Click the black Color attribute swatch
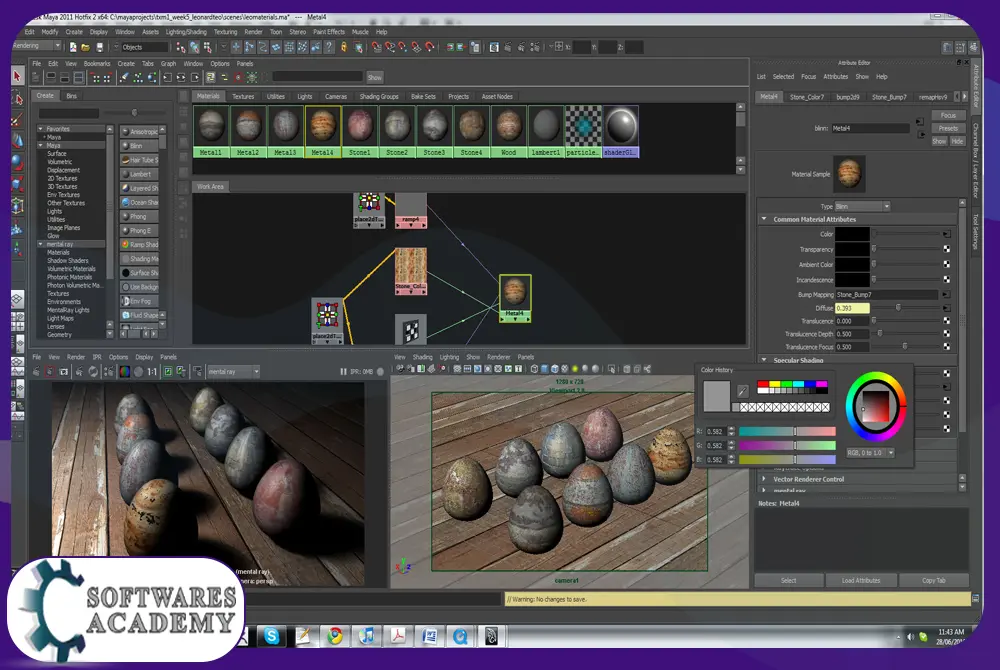 [x=852, y=234]
